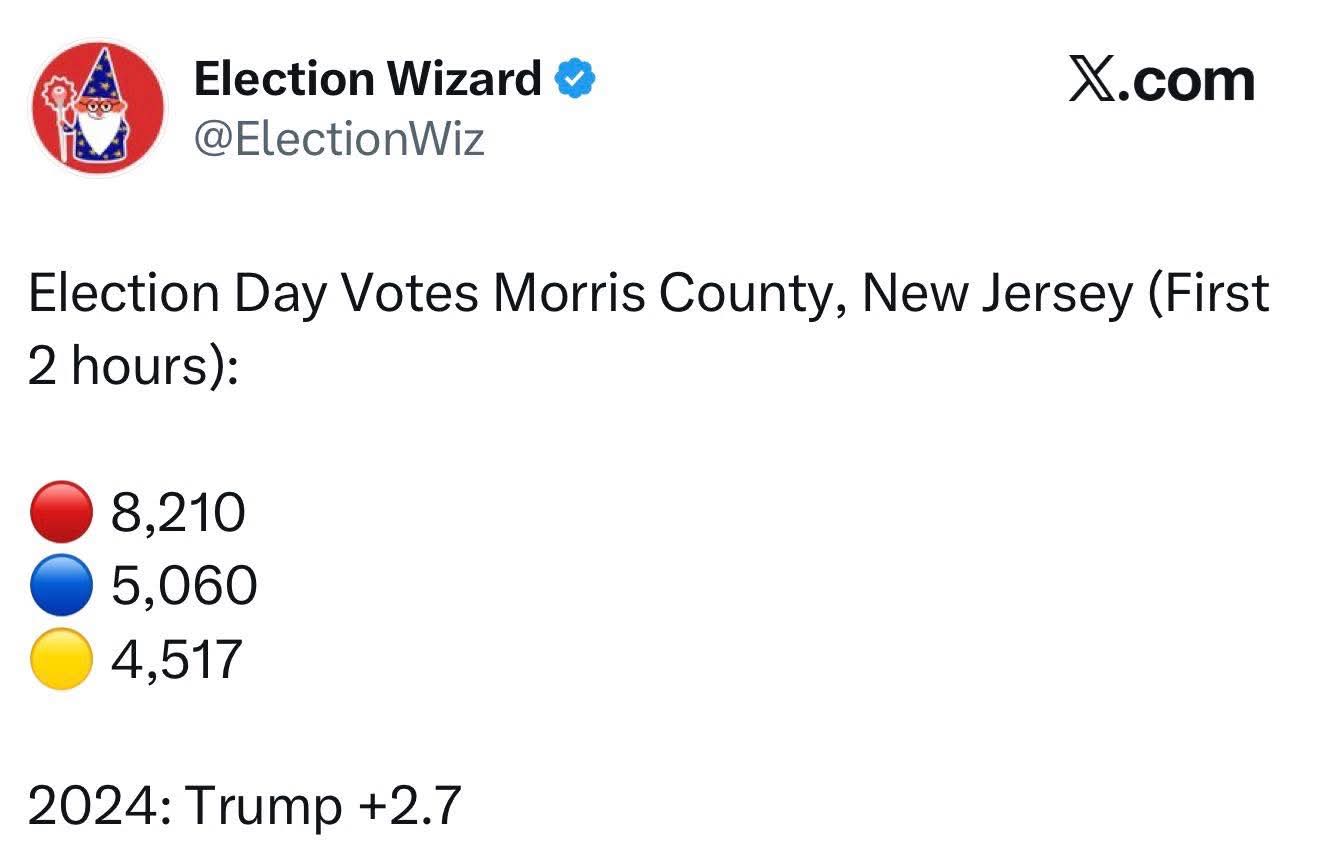
Task: Click the words New Jersey
Action: coord(997,294)
